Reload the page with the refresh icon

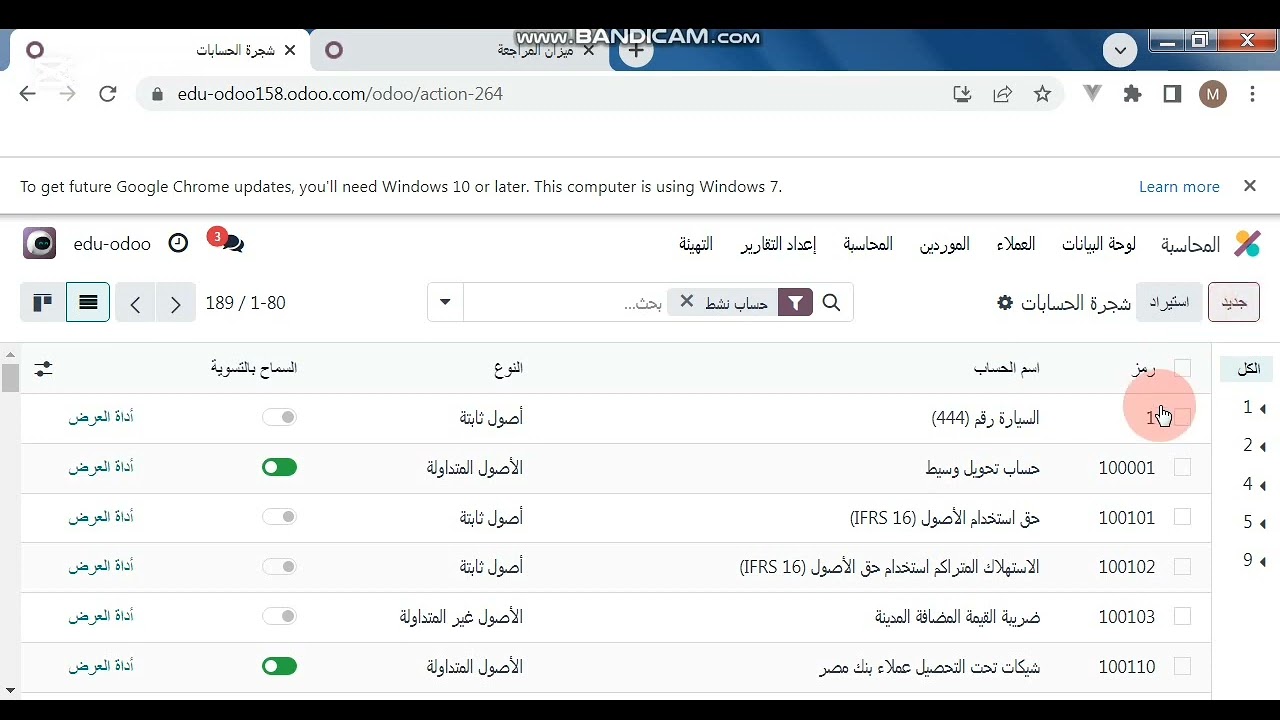[108, 94]
